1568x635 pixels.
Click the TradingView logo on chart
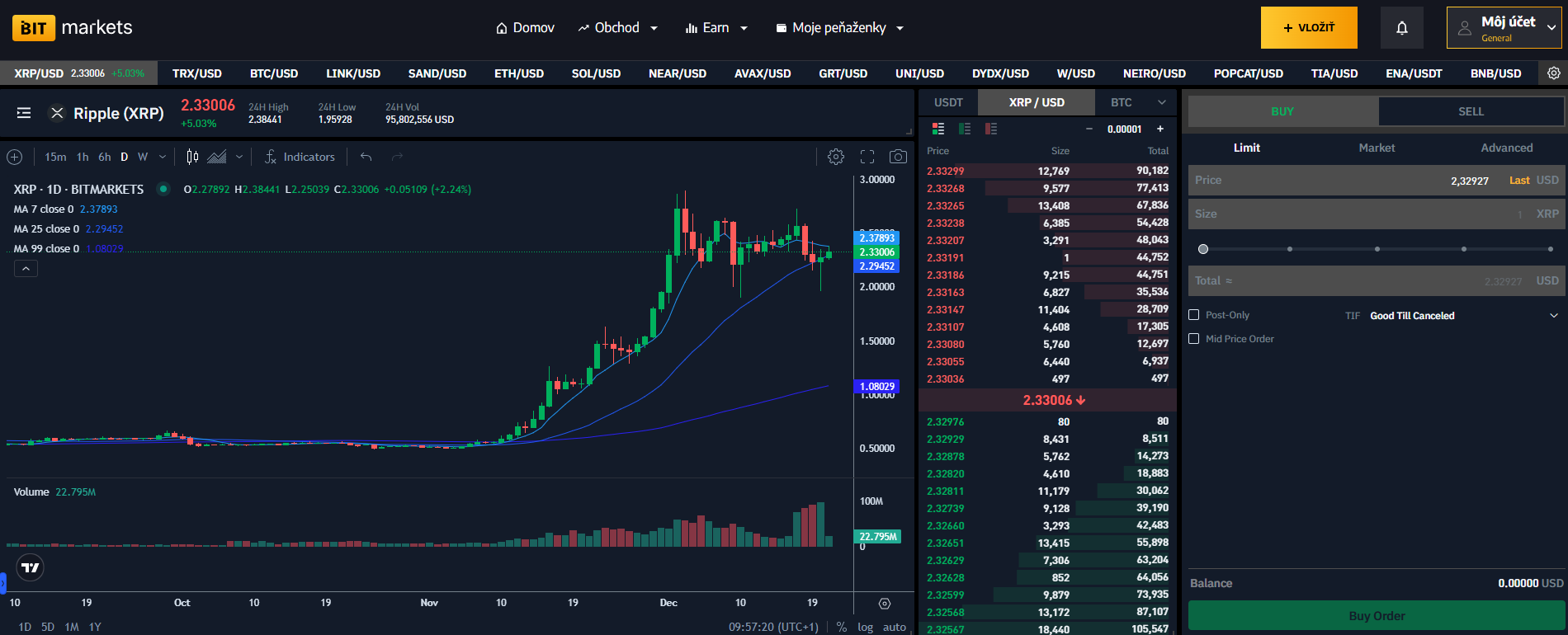click(31, 567)
